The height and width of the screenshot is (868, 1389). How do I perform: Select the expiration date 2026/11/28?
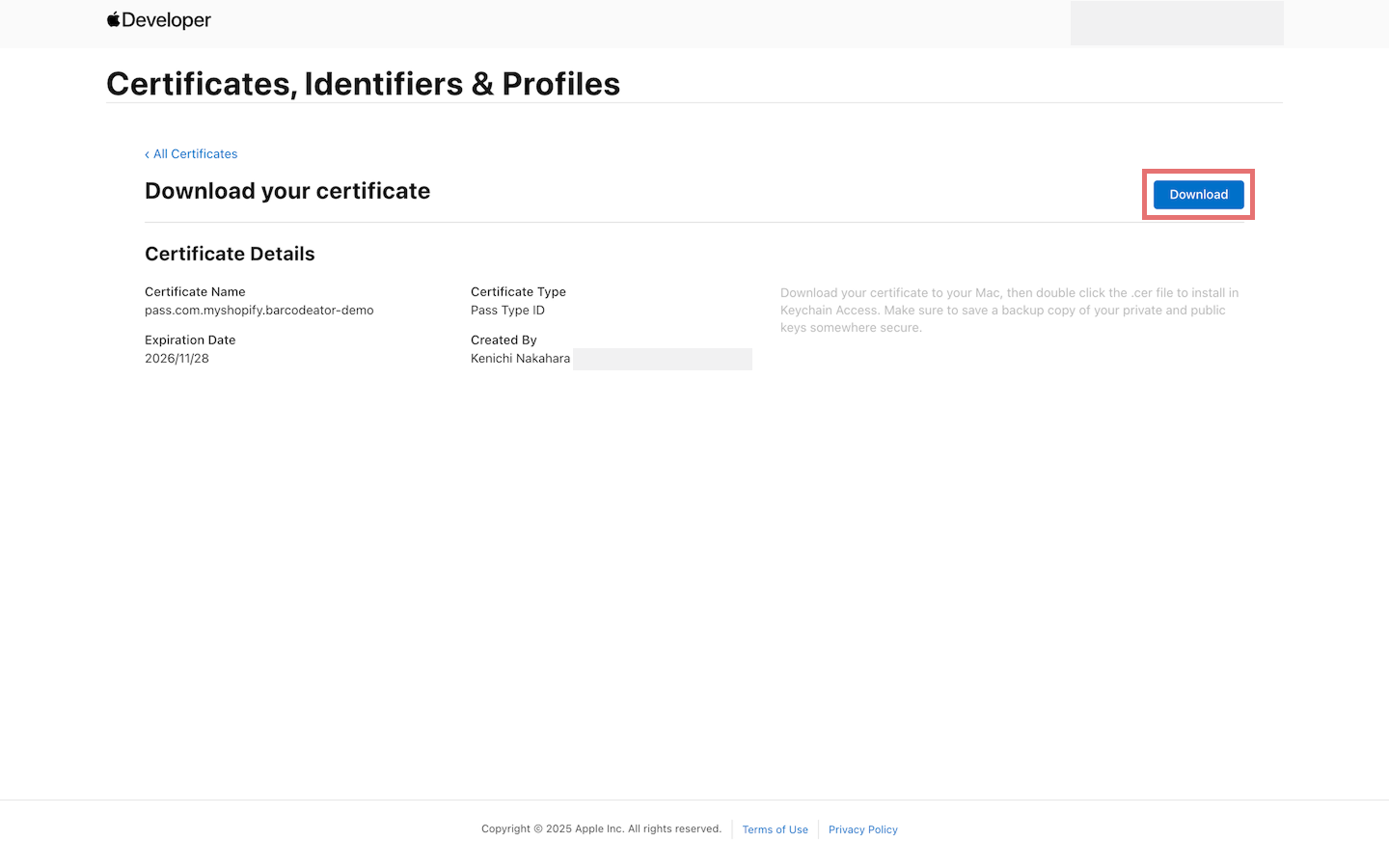(x=177, y=358)
